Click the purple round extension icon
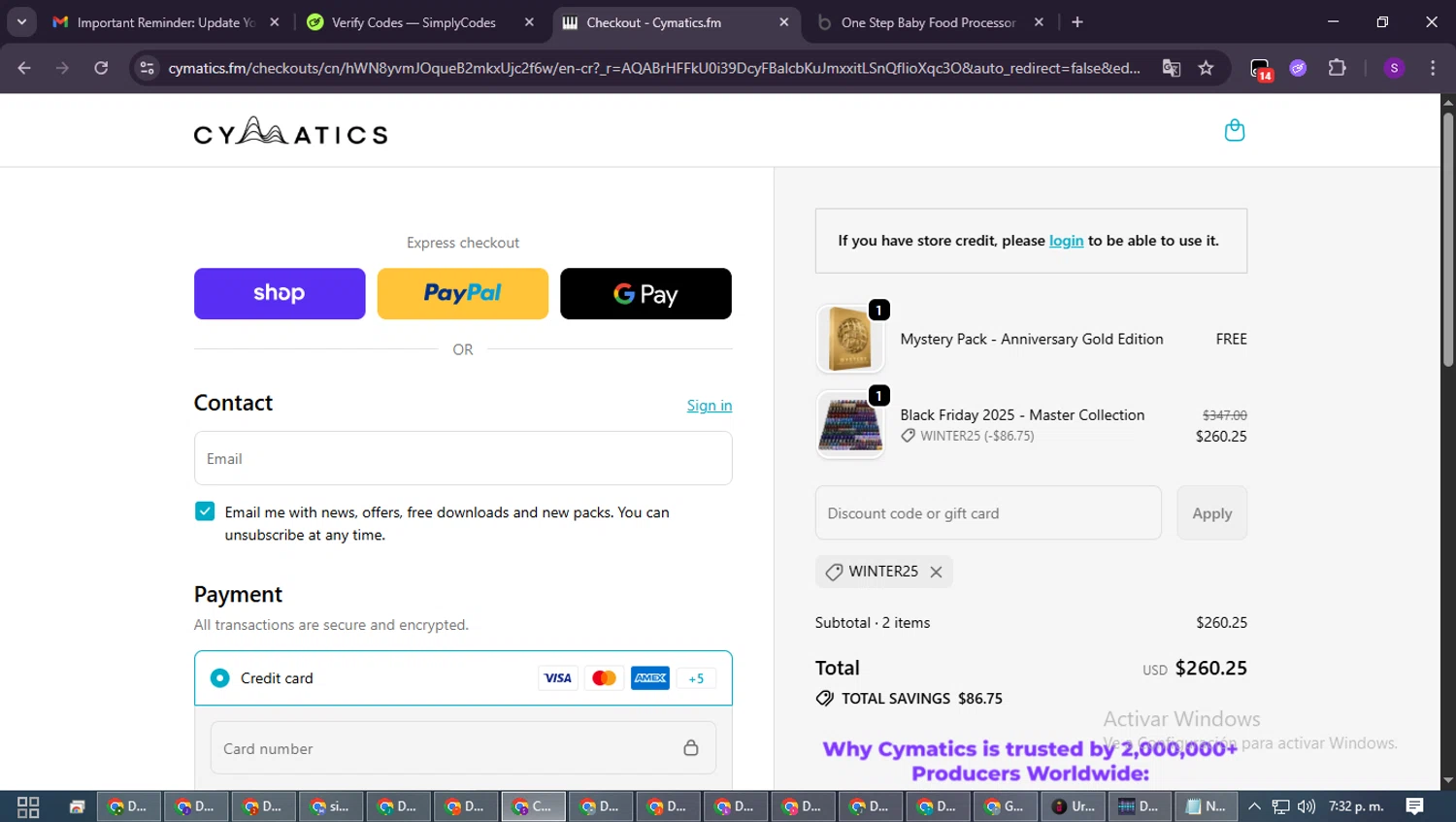Viewport: 1456px width, 822px height. 1298,68
